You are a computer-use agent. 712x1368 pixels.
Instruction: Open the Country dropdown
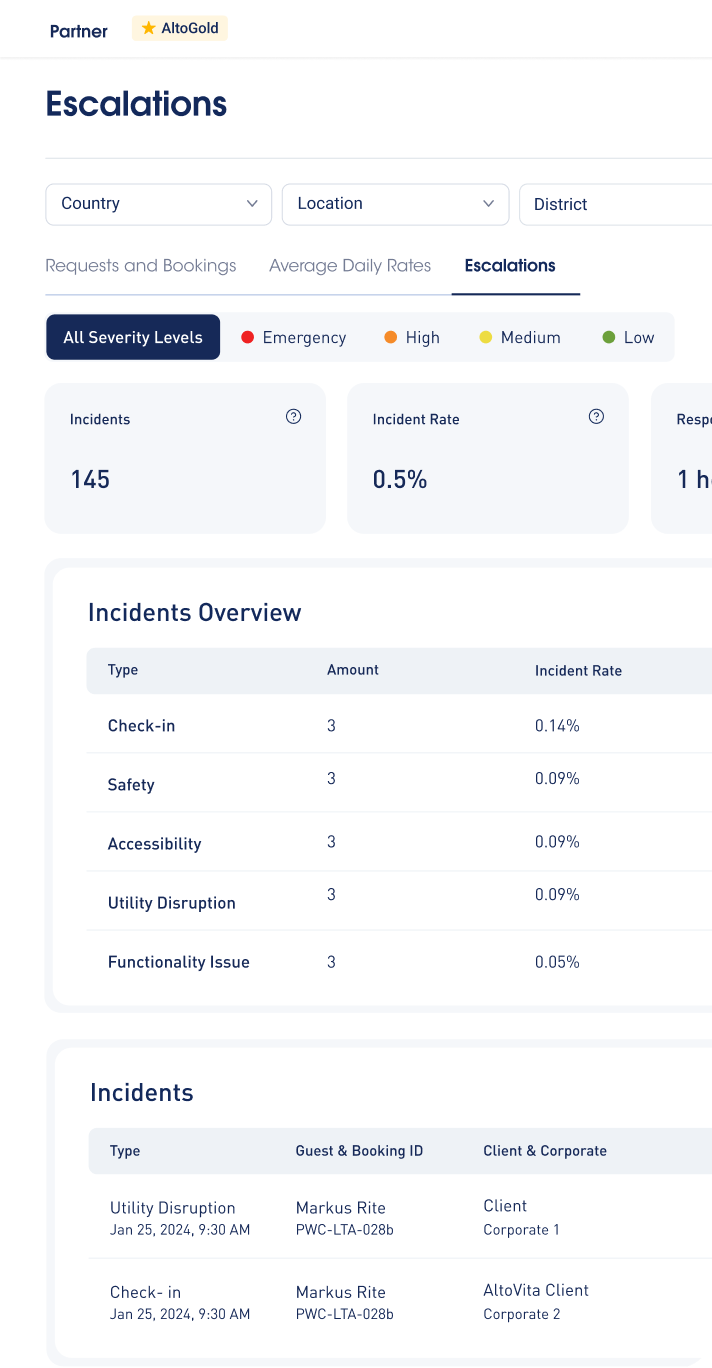point(159,204)
